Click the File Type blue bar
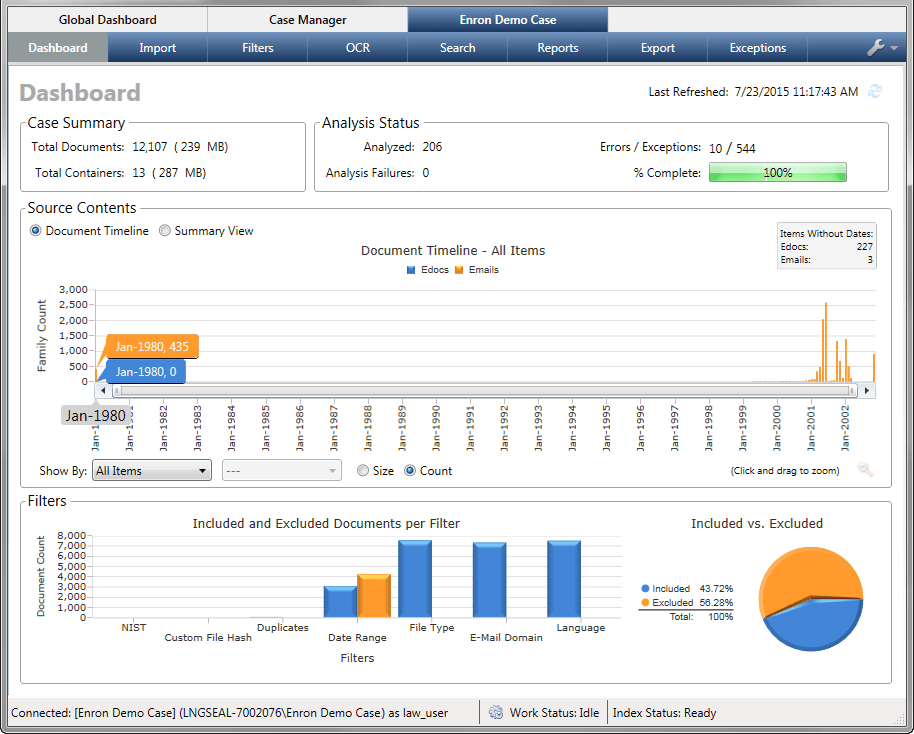Image resolution: width=914 pixels, height=734 pixels. [x=415, y=579]
